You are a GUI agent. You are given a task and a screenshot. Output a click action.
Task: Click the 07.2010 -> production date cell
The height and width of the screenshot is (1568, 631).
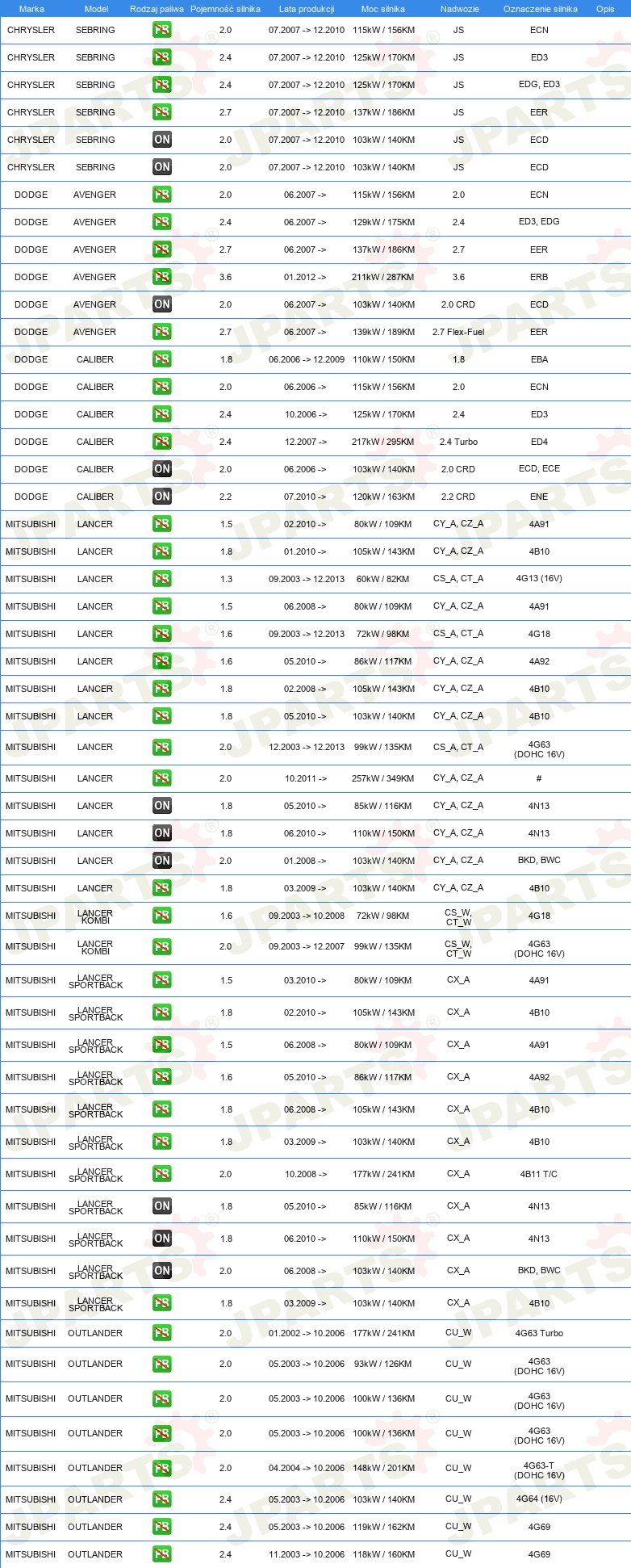[305, 497]
